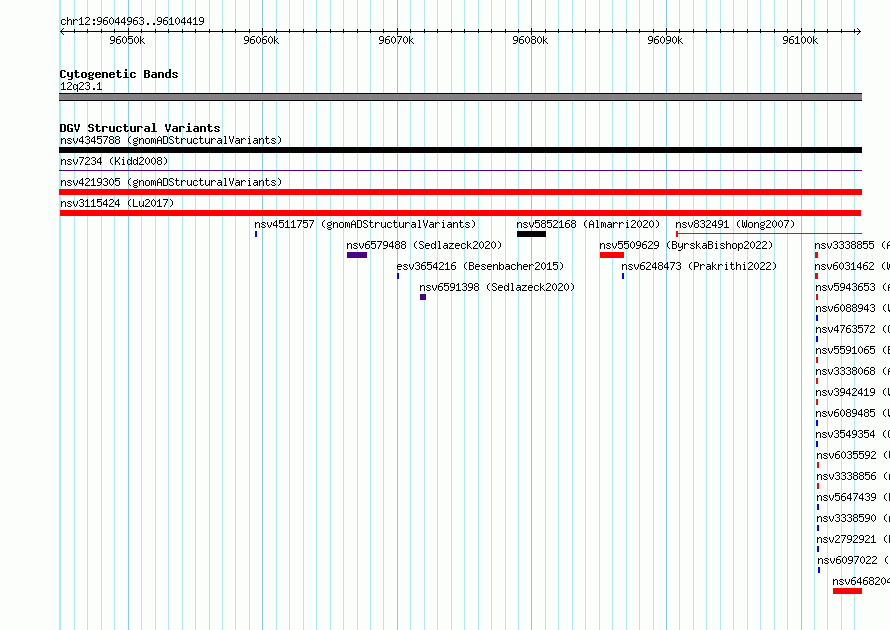This screenshot has width=890, height=630.
Task: Click the gray 12q23.1 cytogenetic band bar
Action: (x=460, y=97)
